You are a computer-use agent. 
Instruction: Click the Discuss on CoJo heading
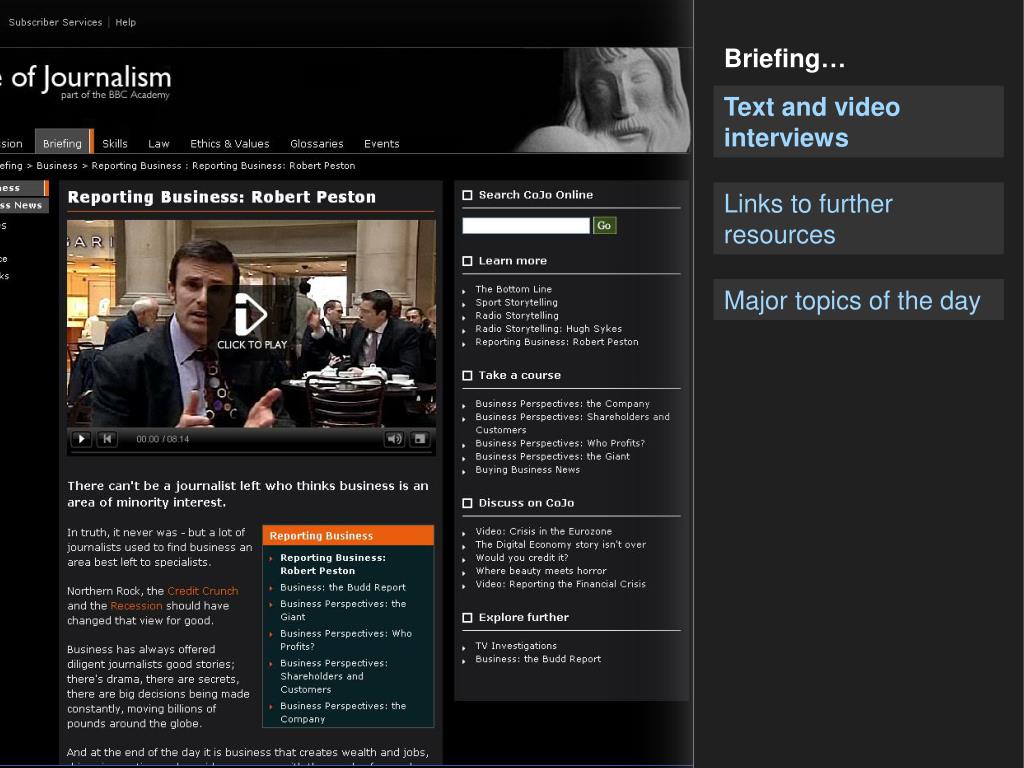tap(526, 503)
